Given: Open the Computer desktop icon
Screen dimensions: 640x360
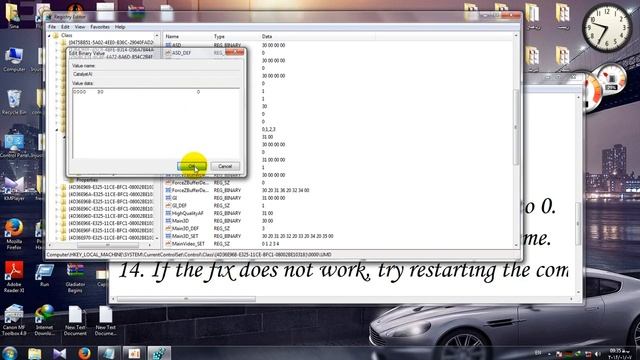Looking at the screenshot, I should 14,60.
